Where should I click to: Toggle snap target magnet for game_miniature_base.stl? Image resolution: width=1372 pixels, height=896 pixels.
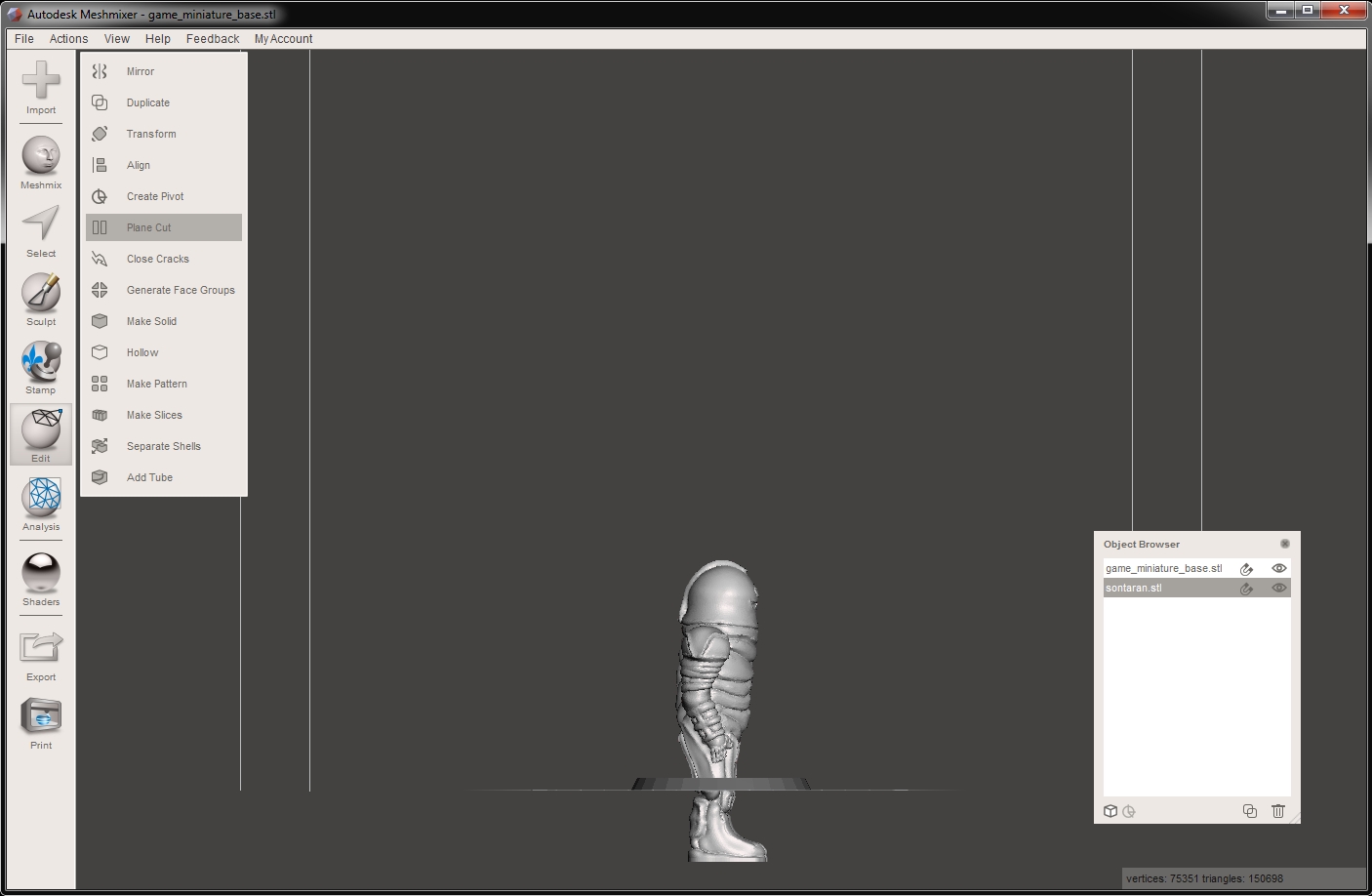[x=1246, y=569]
